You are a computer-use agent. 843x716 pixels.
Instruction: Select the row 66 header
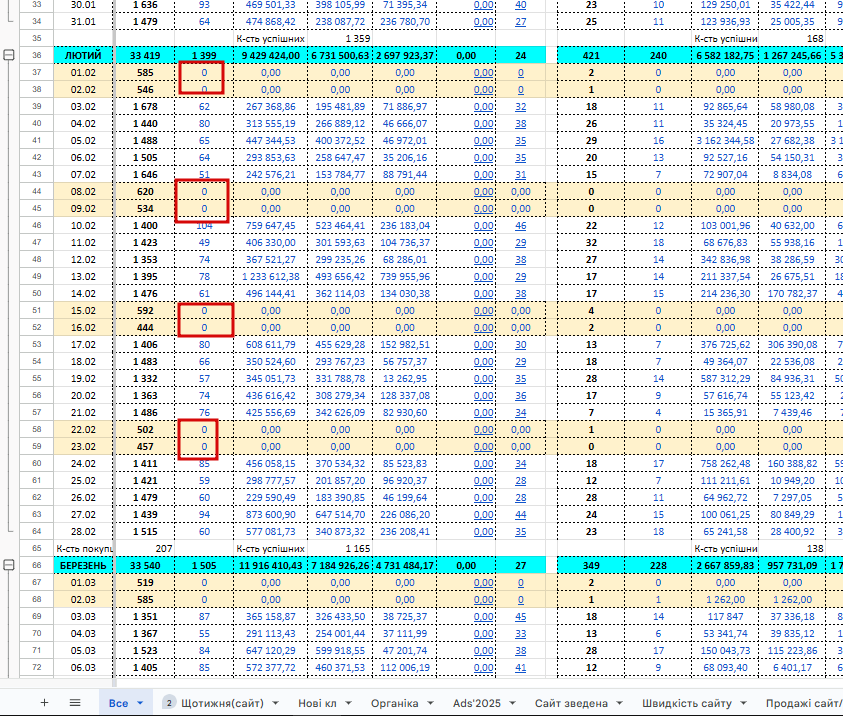pyautogui.click(x=37, y=565)
